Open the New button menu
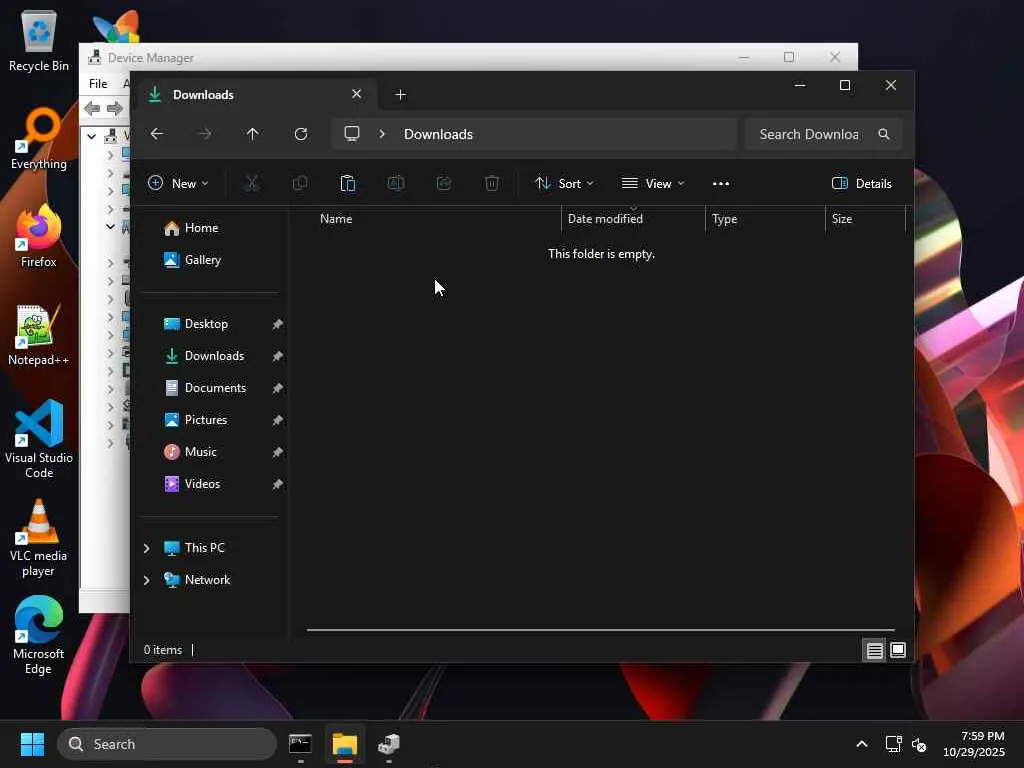Image resolution: width=1024 pixels, height=768 pixels. tap(178, 184)
